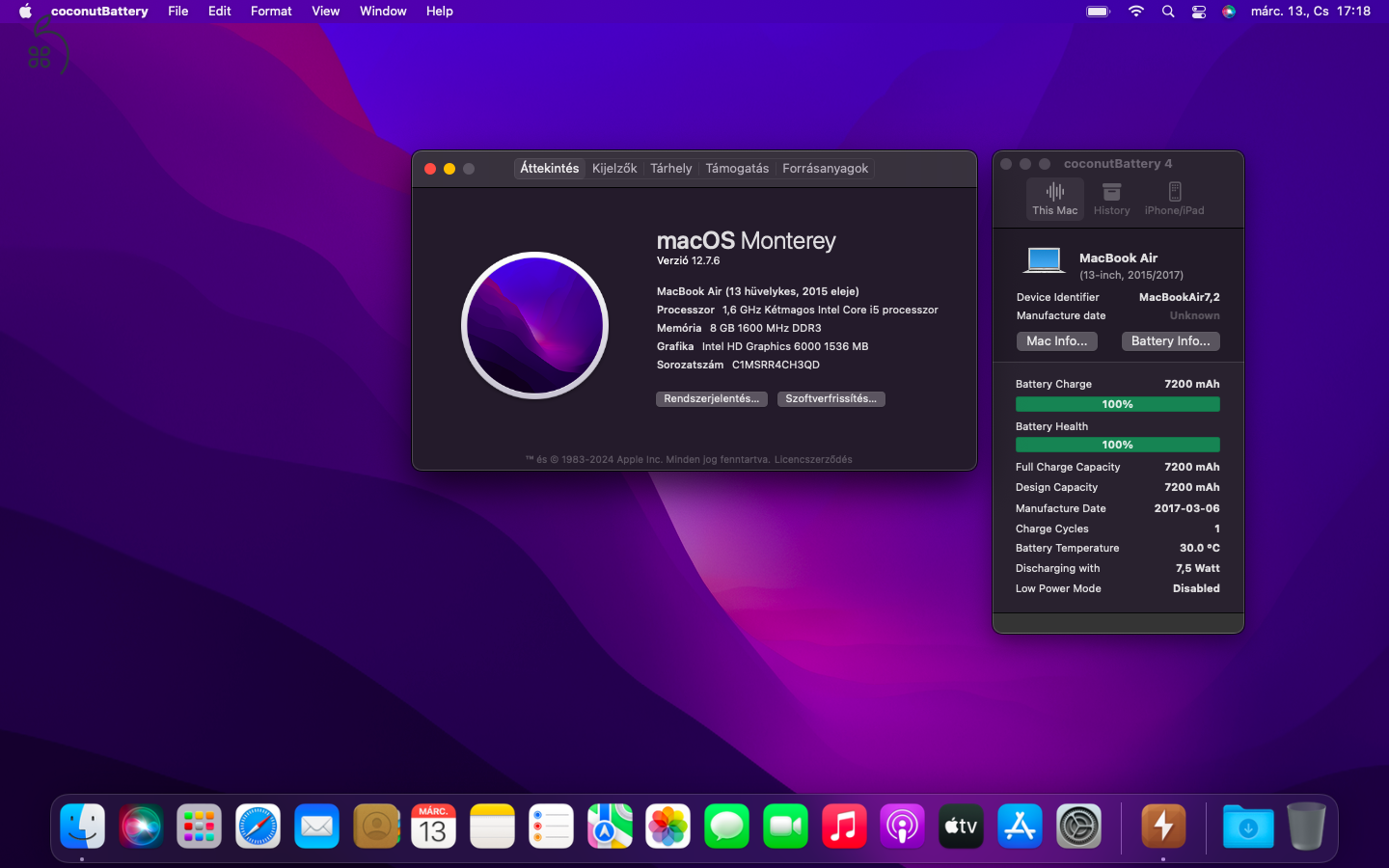Viewport: 1389px width, 868px height.
Task: Switch to History tab in coconutBattery
Action: [1111, 199]
